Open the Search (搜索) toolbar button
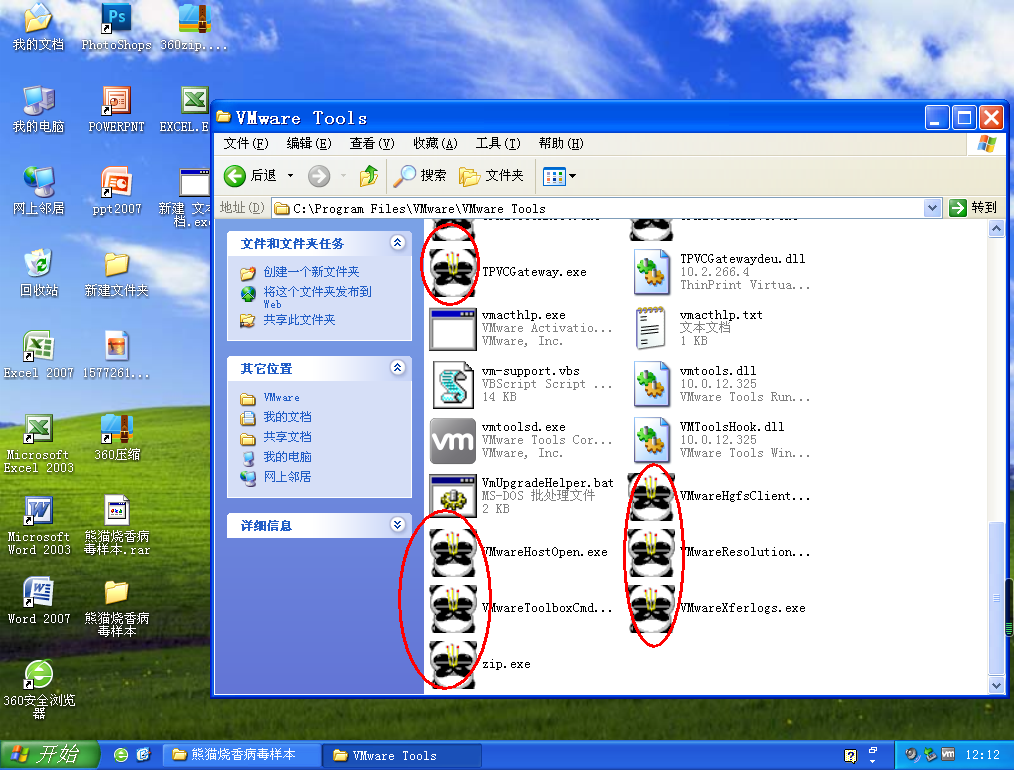The height and width of the screenshot is (770, 1014). (x=420, y=176)
